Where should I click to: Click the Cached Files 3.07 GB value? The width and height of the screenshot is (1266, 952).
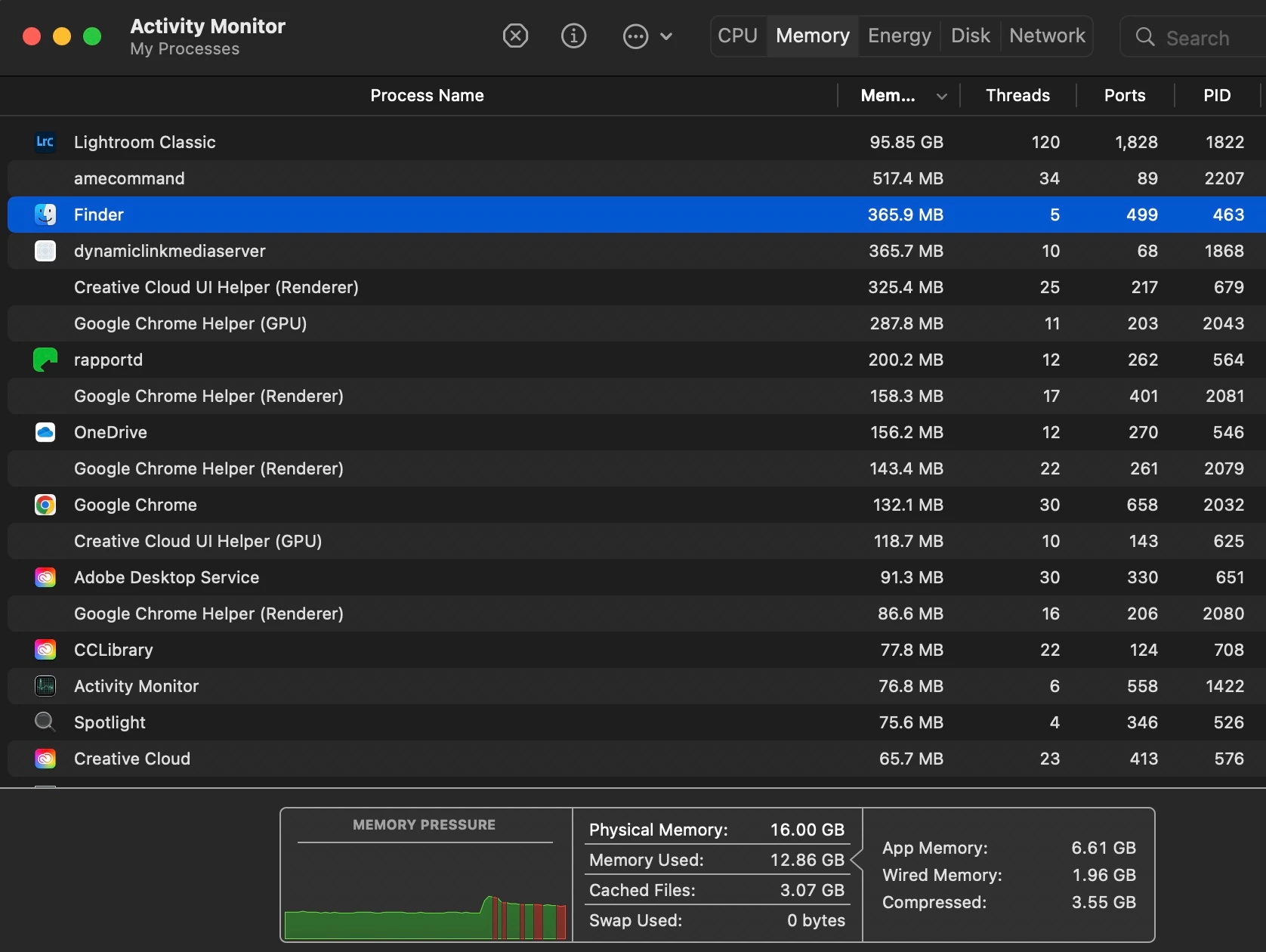812,890
